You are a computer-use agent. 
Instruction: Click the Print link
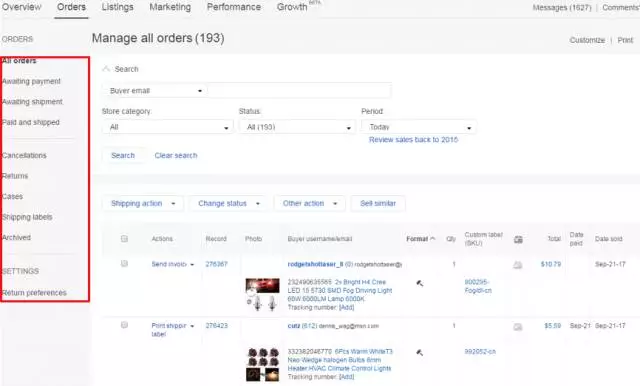click(625, 40)
